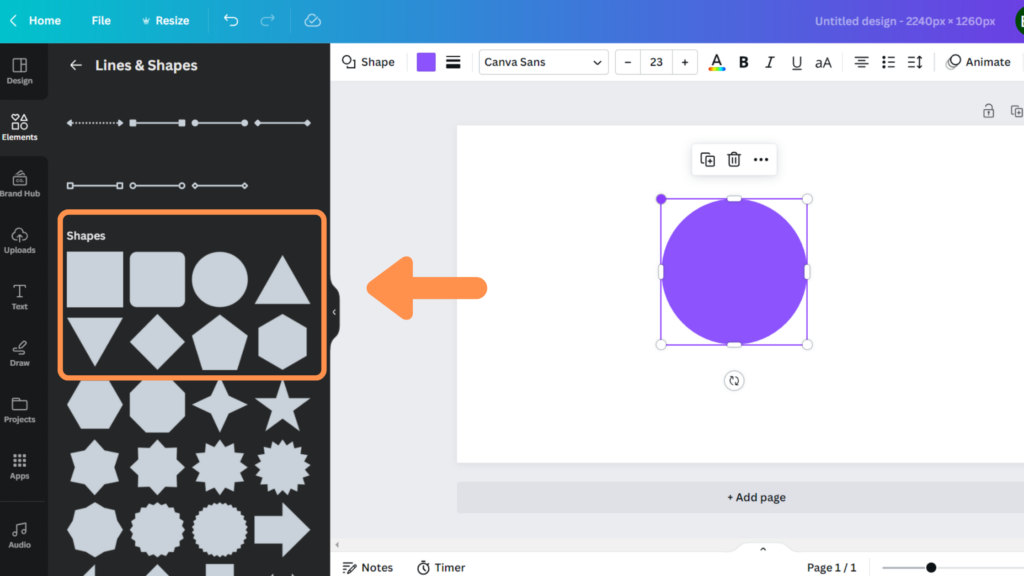This screenshot has width=1024, height=576.
Task: Open the Brand Hub panel
Action: click(x=20, y=184)
